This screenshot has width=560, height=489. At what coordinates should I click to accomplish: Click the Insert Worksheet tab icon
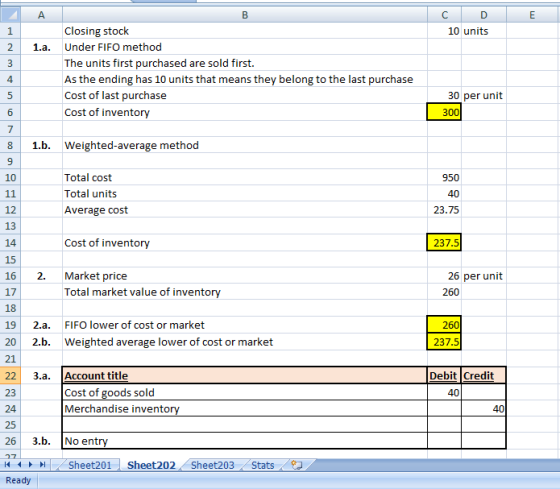(296, 465)
